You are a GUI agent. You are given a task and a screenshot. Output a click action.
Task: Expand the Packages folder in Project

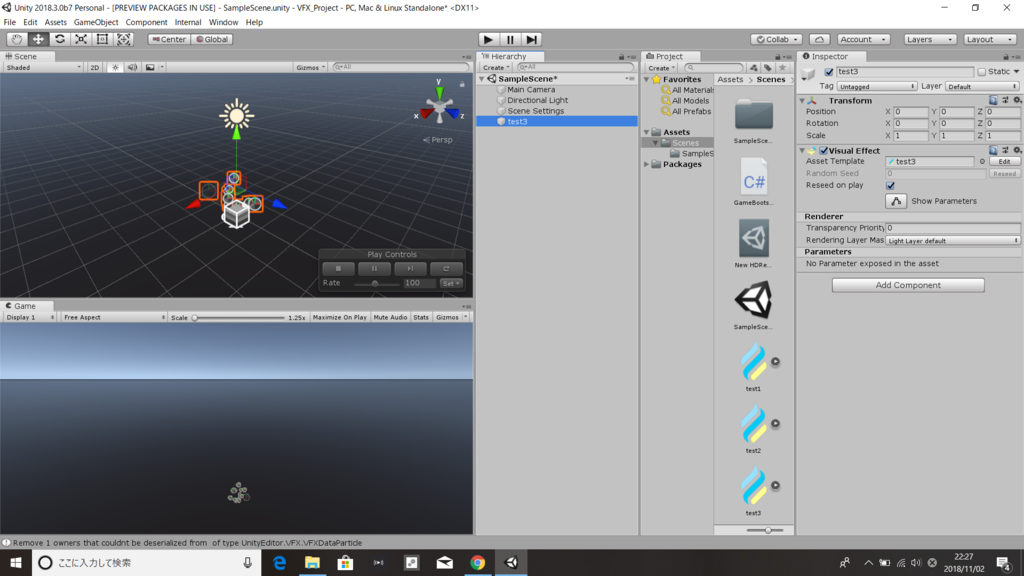tap(647, 164)
